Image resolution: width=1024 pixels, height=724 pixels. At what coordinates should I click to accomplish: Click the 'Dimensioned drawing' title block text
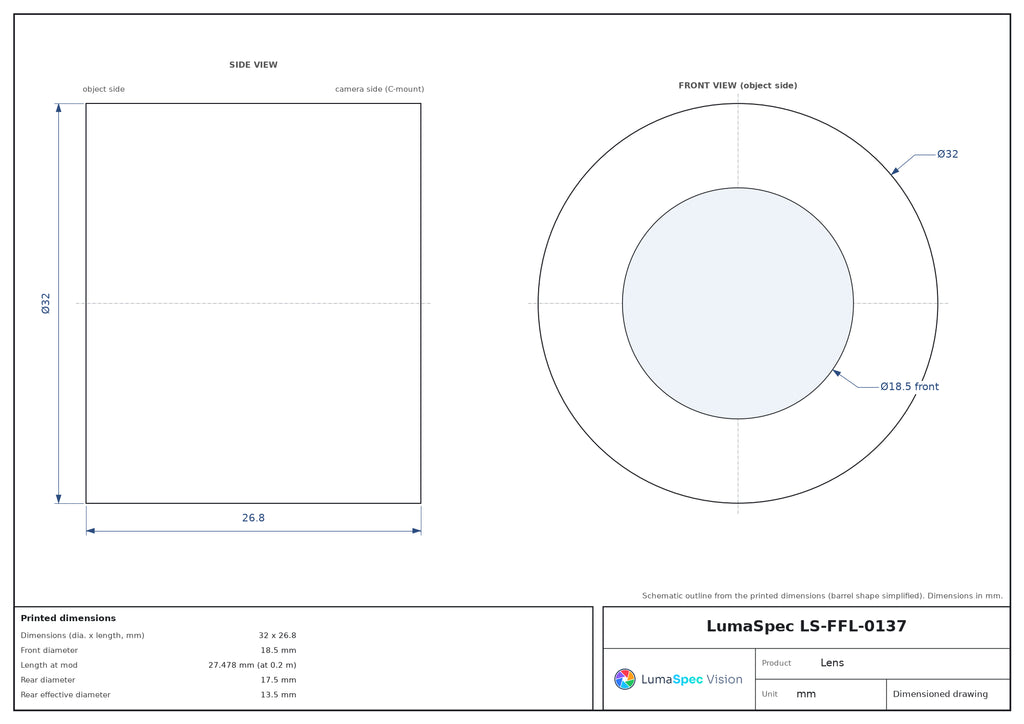tap(940, 694)
